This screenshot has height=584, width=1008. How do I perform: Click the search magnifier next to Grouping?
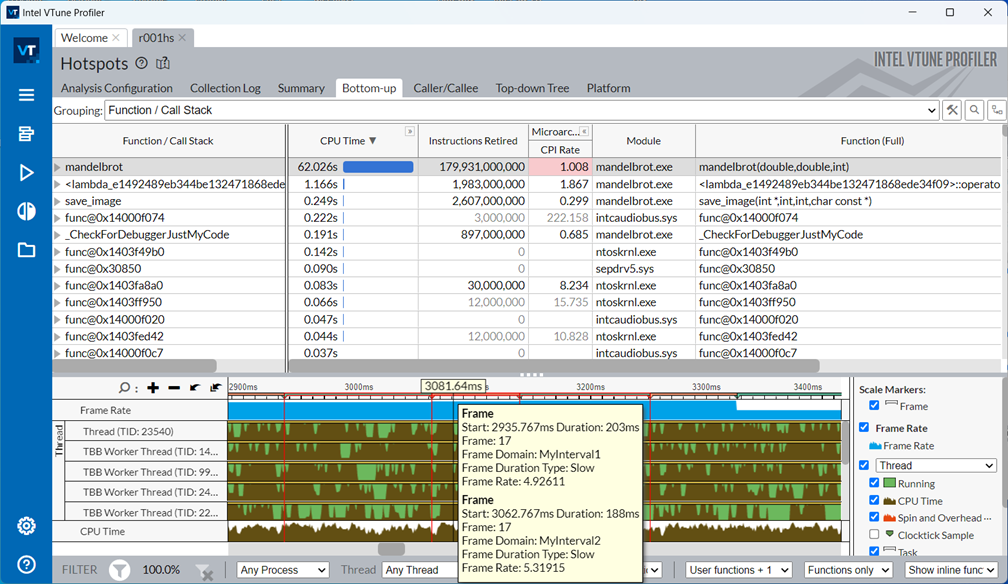coord(974,110)
